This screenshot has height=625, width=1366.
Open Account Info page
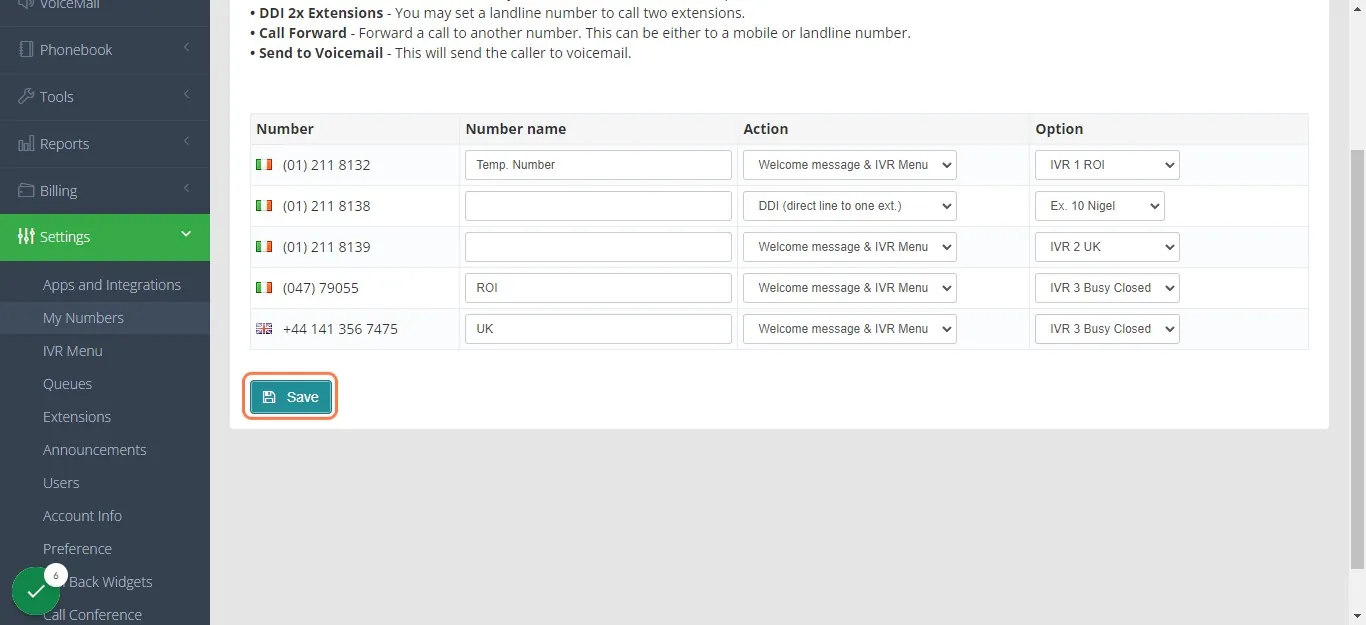click(82, 516)
